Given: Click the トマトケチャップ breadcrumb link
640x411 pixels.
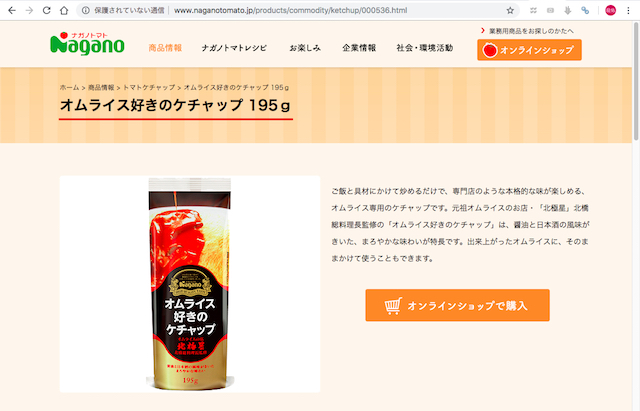Looking at the screenshot, I should (x=149, y=87).
